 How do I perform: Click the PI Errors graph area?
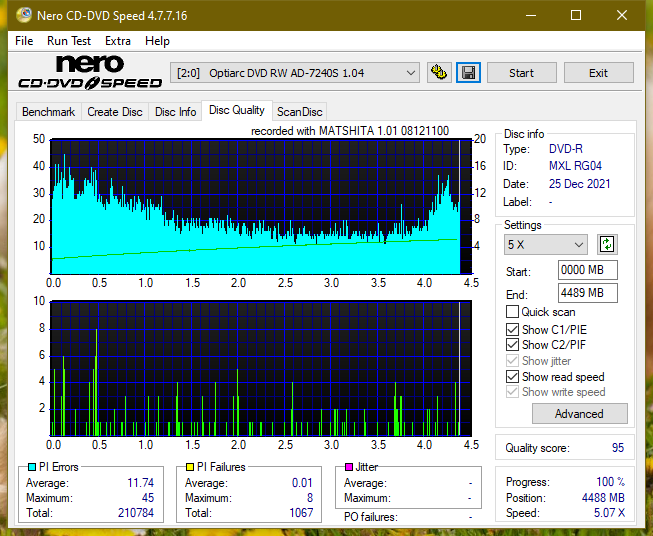tap(261, 207)
